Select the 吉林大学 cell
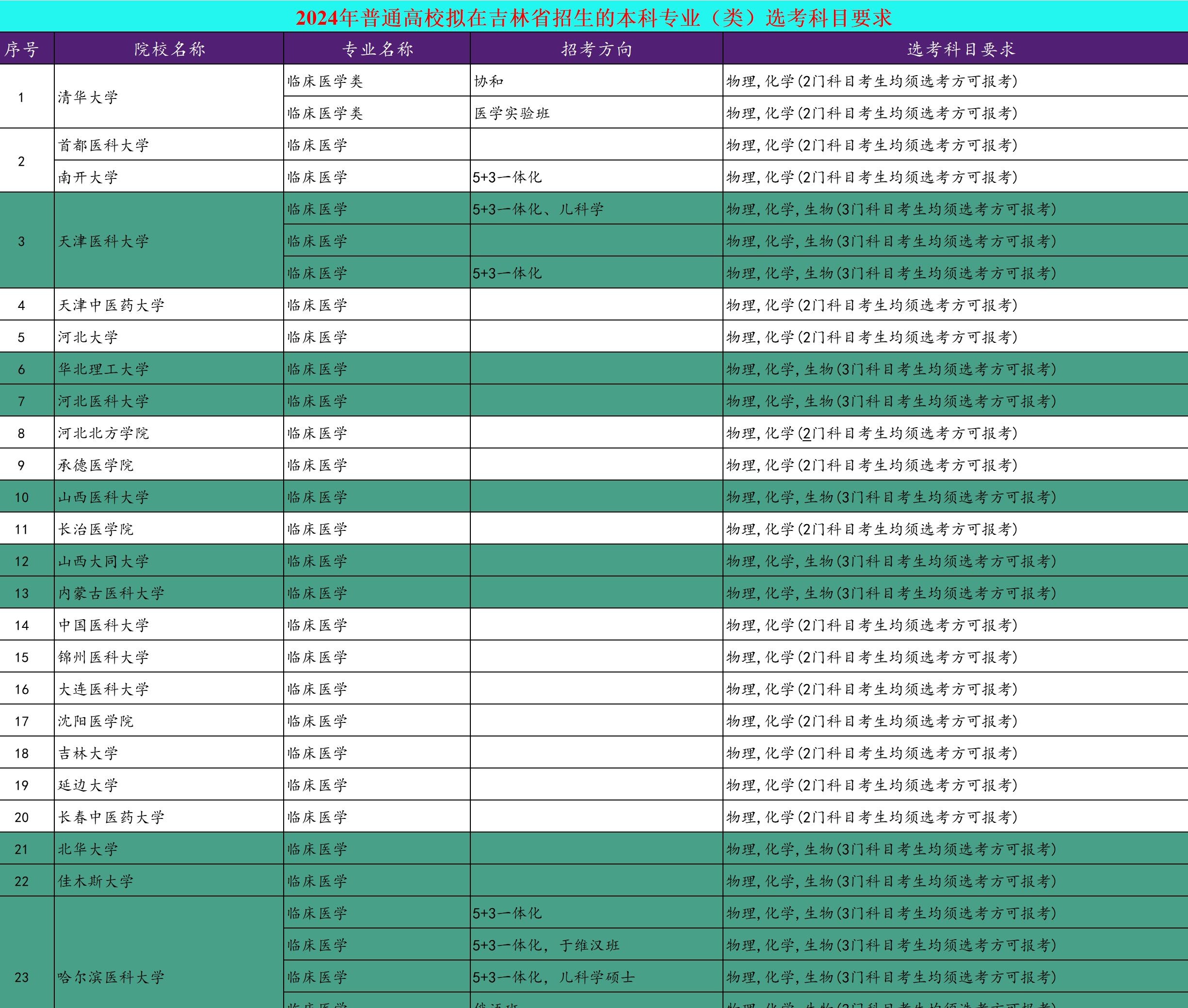 click(169, 752)
